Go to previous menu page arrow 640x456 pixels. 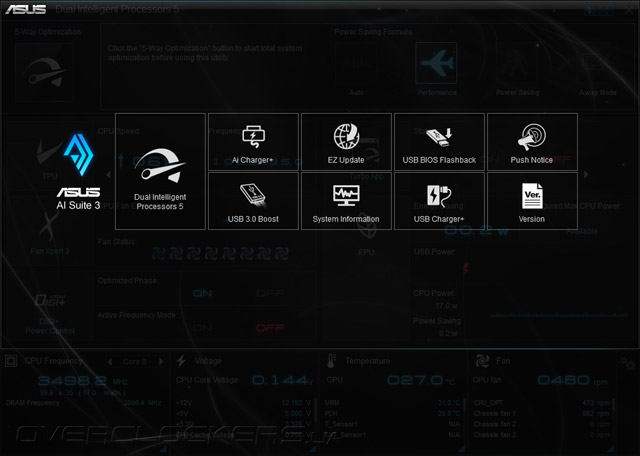coord(109,174)
